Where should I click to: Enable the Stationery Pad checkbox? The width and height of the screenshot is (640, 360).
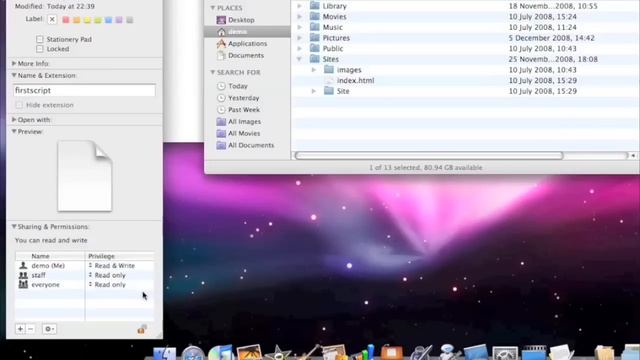pos(40,39)
